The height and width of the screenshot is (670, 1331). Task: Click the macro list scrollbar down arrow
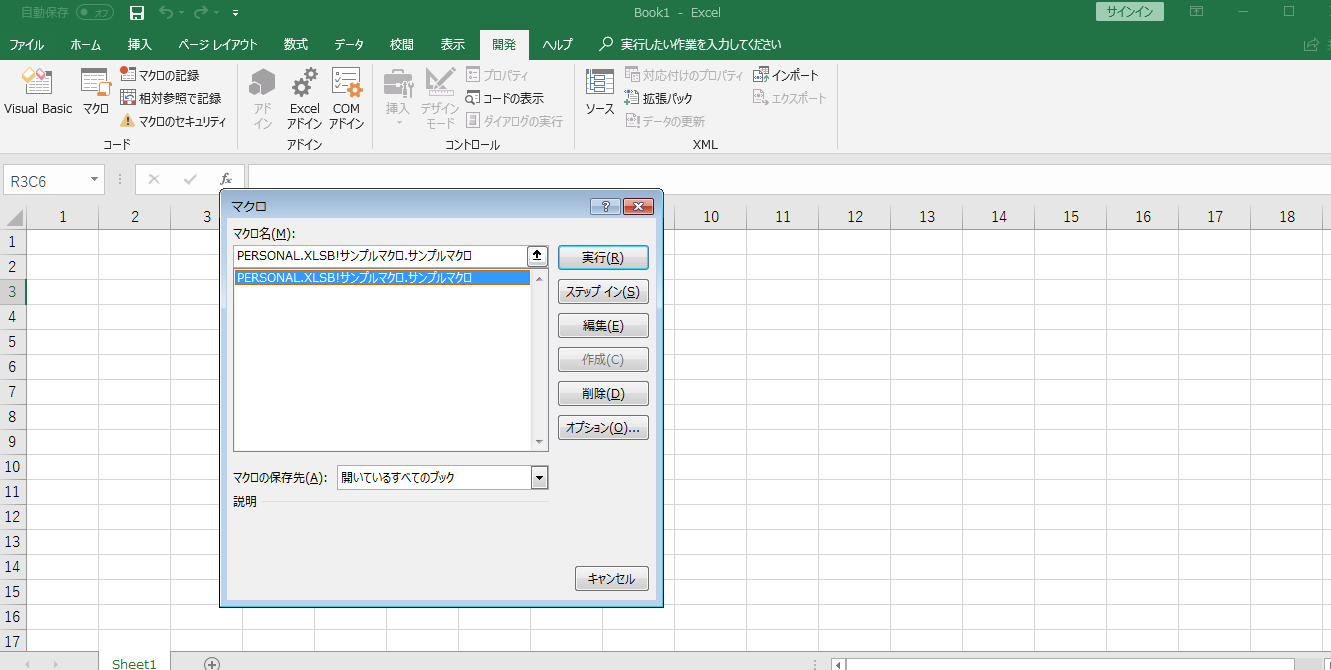(x=537, y=440)
